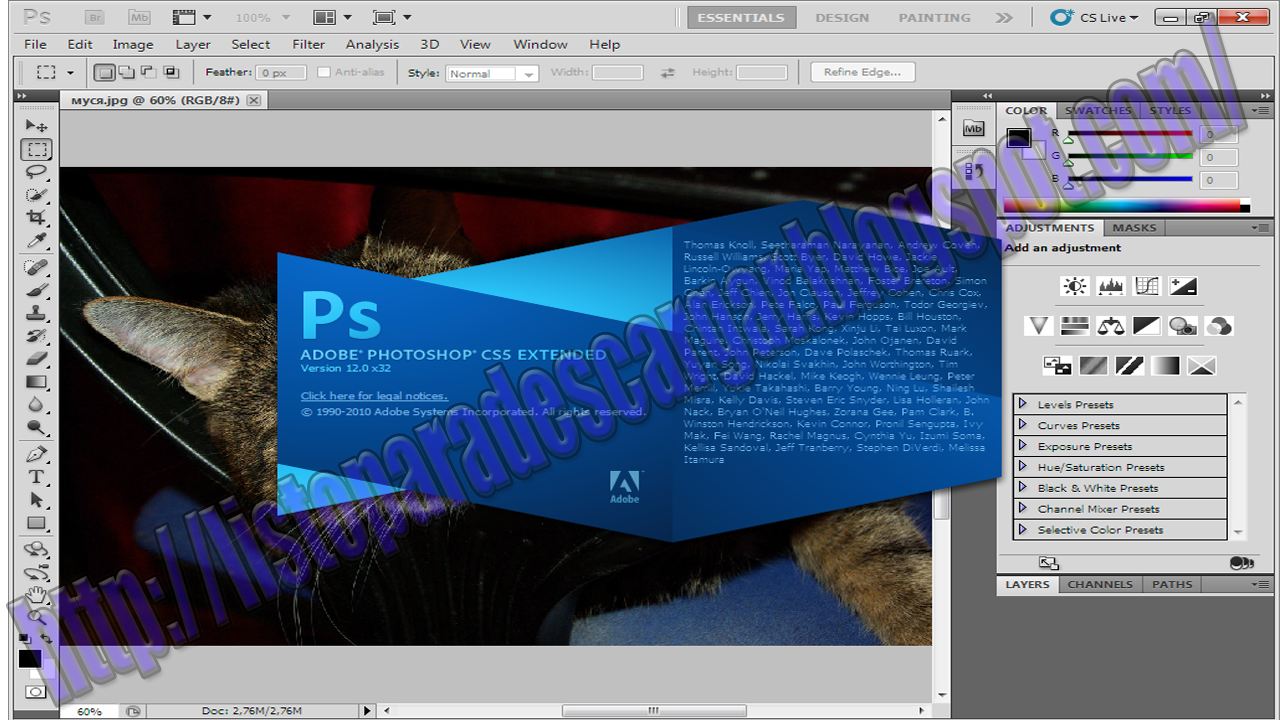1280x720 pixels.
Task: Add a Channel Mixer adjustment
Action: point(1219,326)
